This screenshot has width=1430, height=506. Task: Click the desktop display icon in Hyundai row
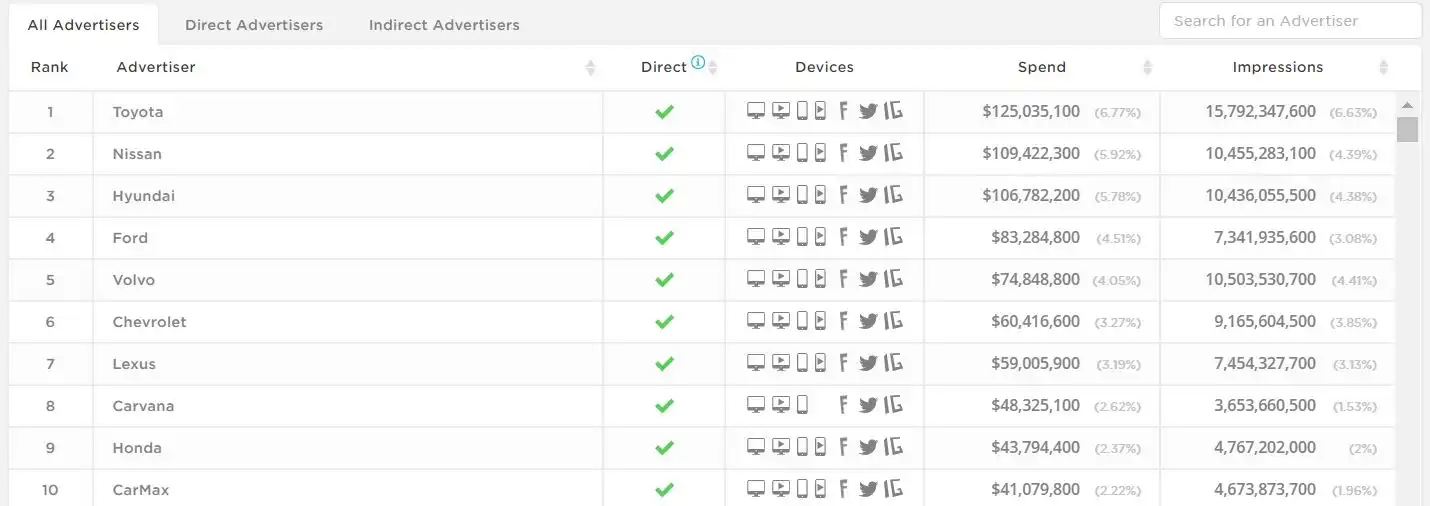756,195
